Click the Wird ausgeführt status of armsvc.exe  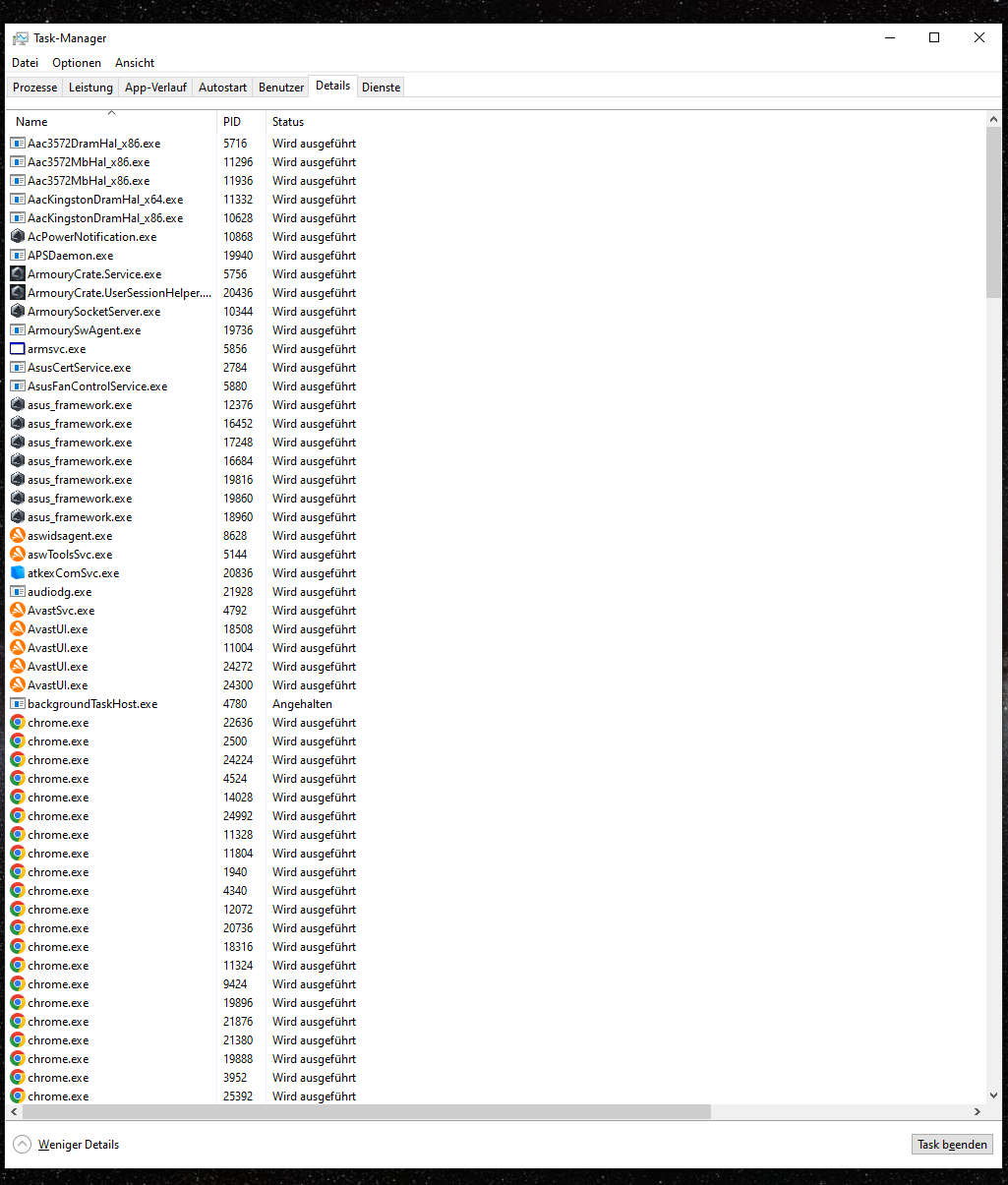314,349
